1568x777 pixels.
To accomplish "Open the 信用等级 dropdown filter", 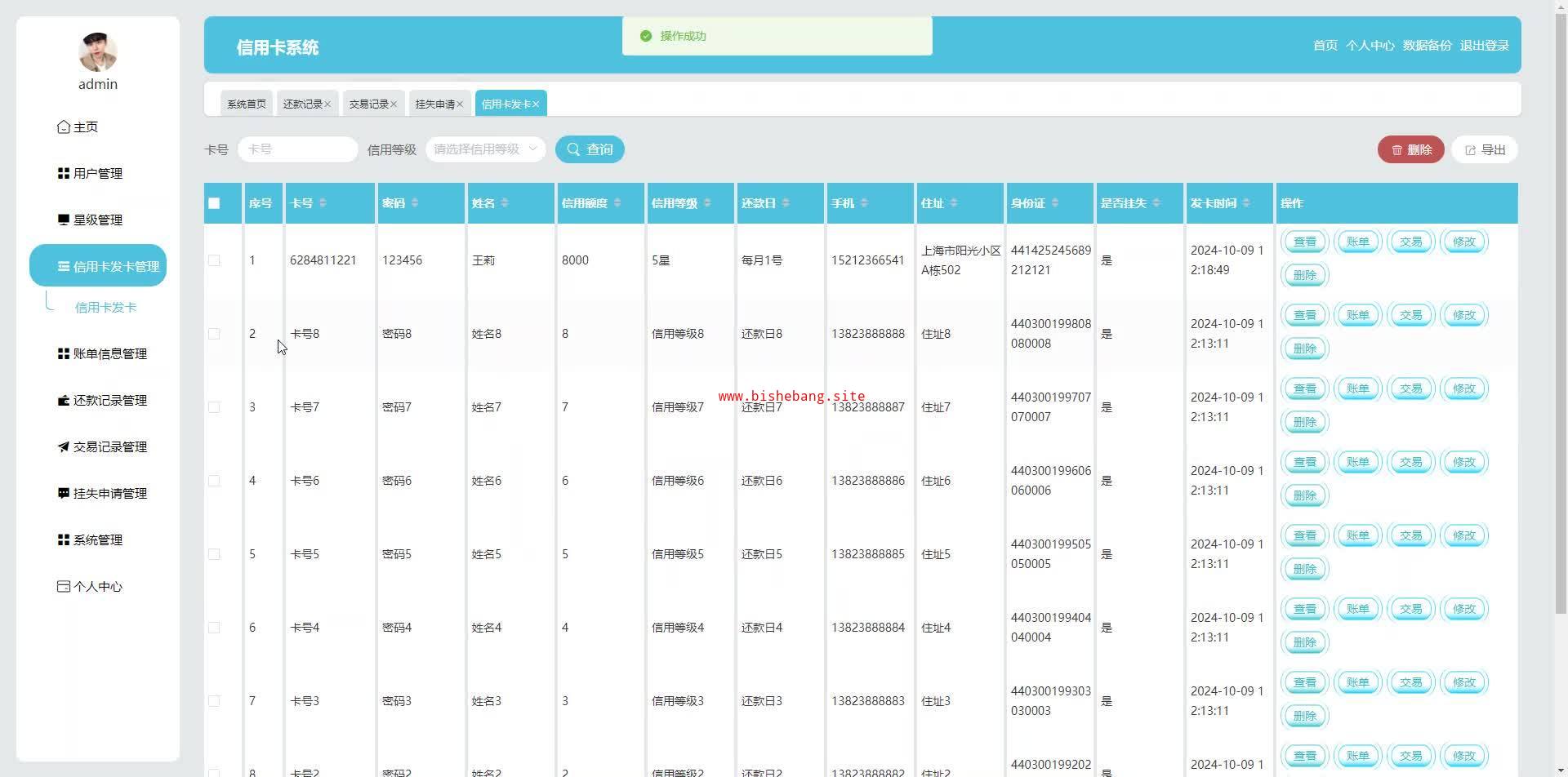I will 485,149.
